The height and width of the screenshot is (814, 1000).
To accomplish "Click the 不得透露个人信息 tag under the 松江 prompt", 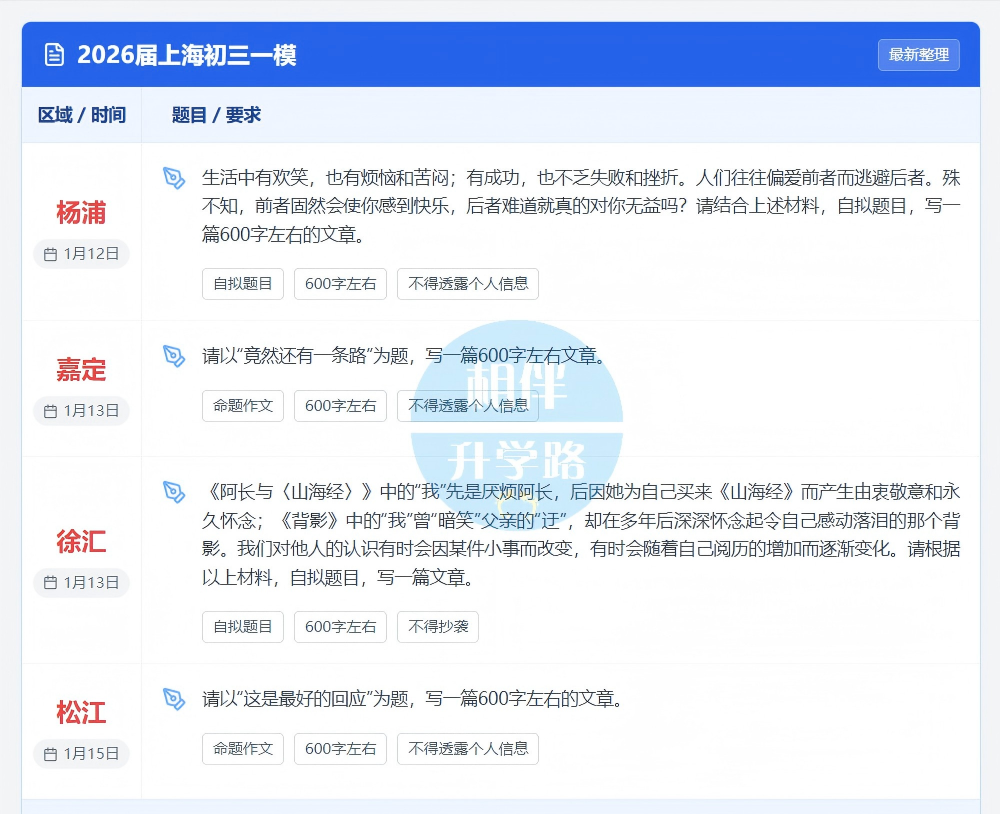I will [x=467, y=749].
